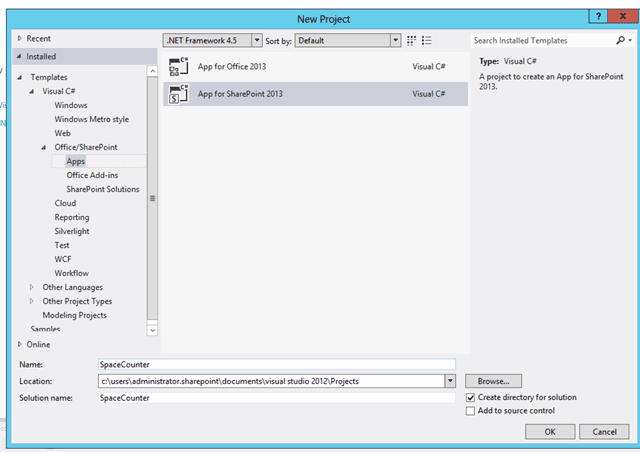Toggle Create directory for solution checkbox
Viewport: 640px width, 452px height.
click(470, 397)
